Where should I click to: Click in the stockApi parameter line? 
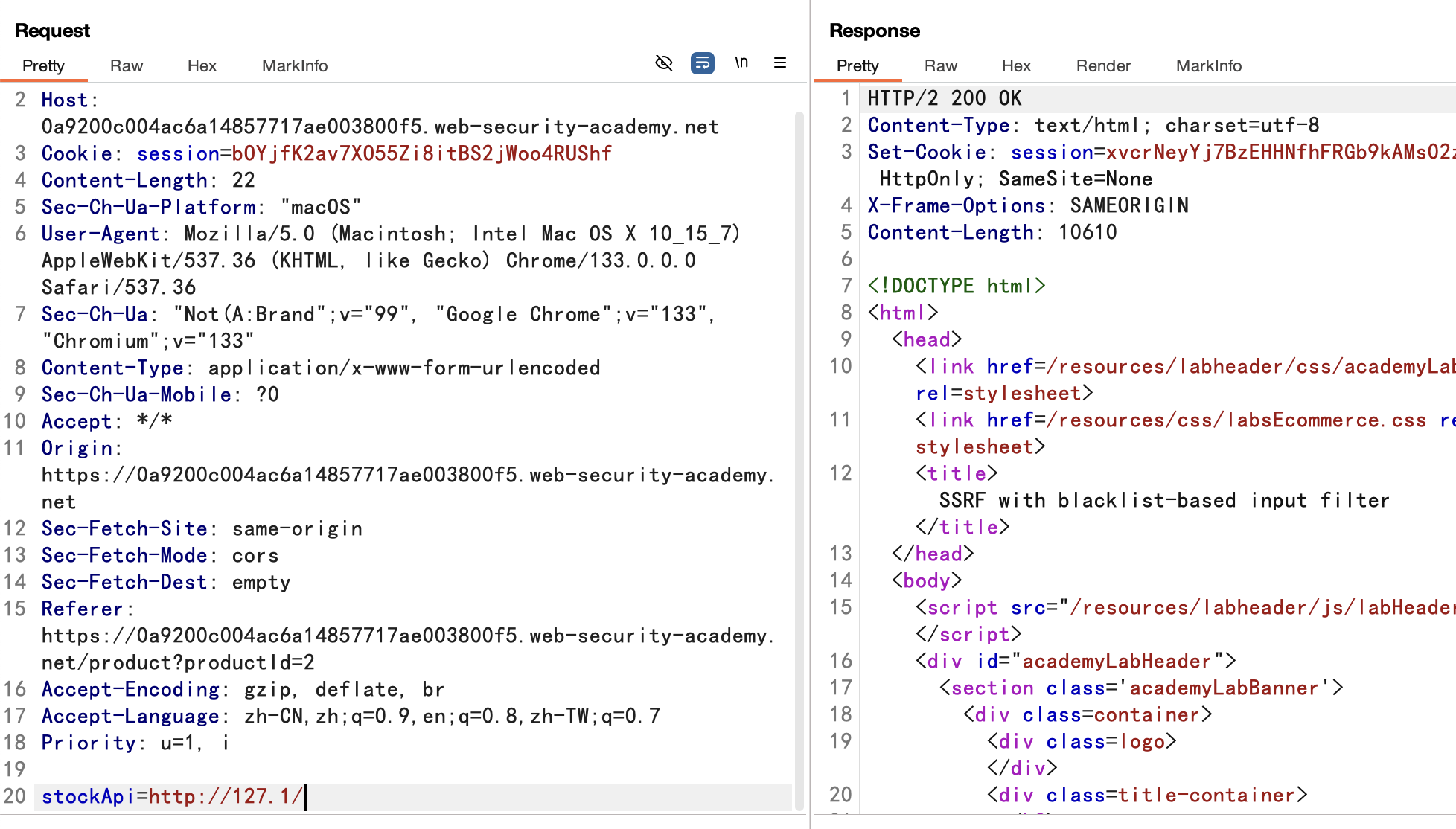tap(171, 796)
